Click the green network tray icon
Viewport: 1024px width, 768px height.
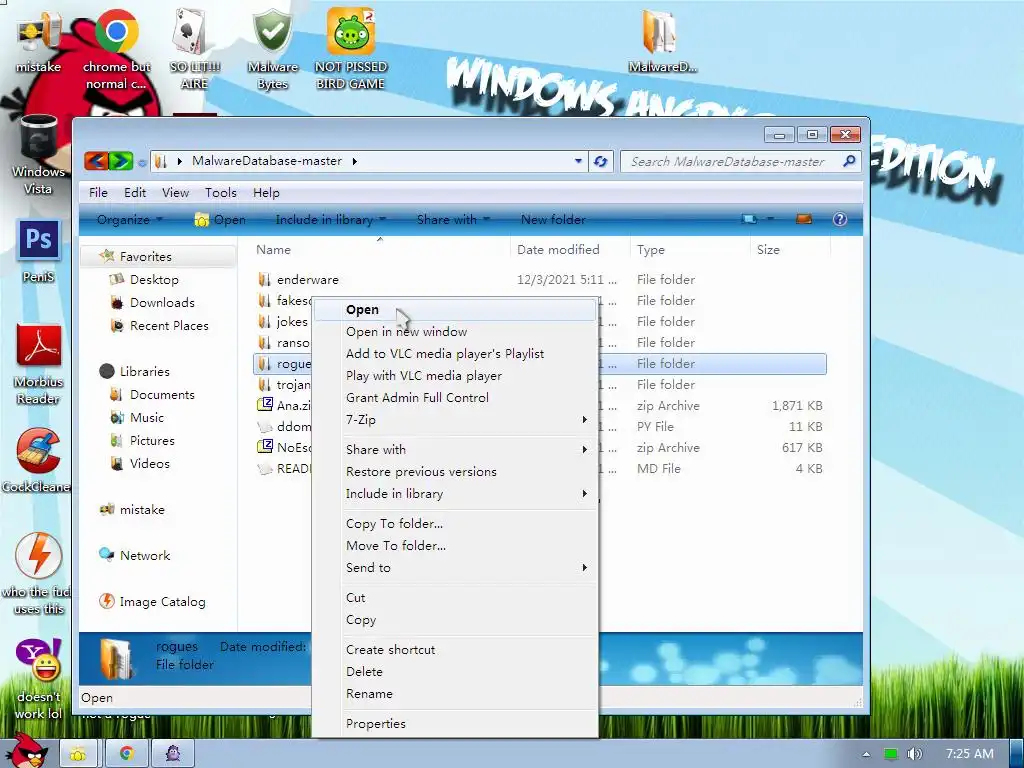(x=891, y=754)
